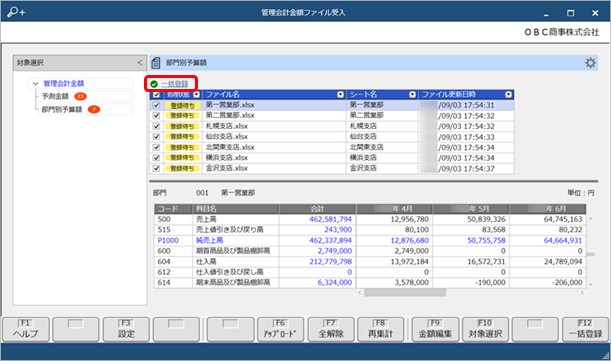Click the 売上値引き及び戻り高 row name

[x=235, y=230]
